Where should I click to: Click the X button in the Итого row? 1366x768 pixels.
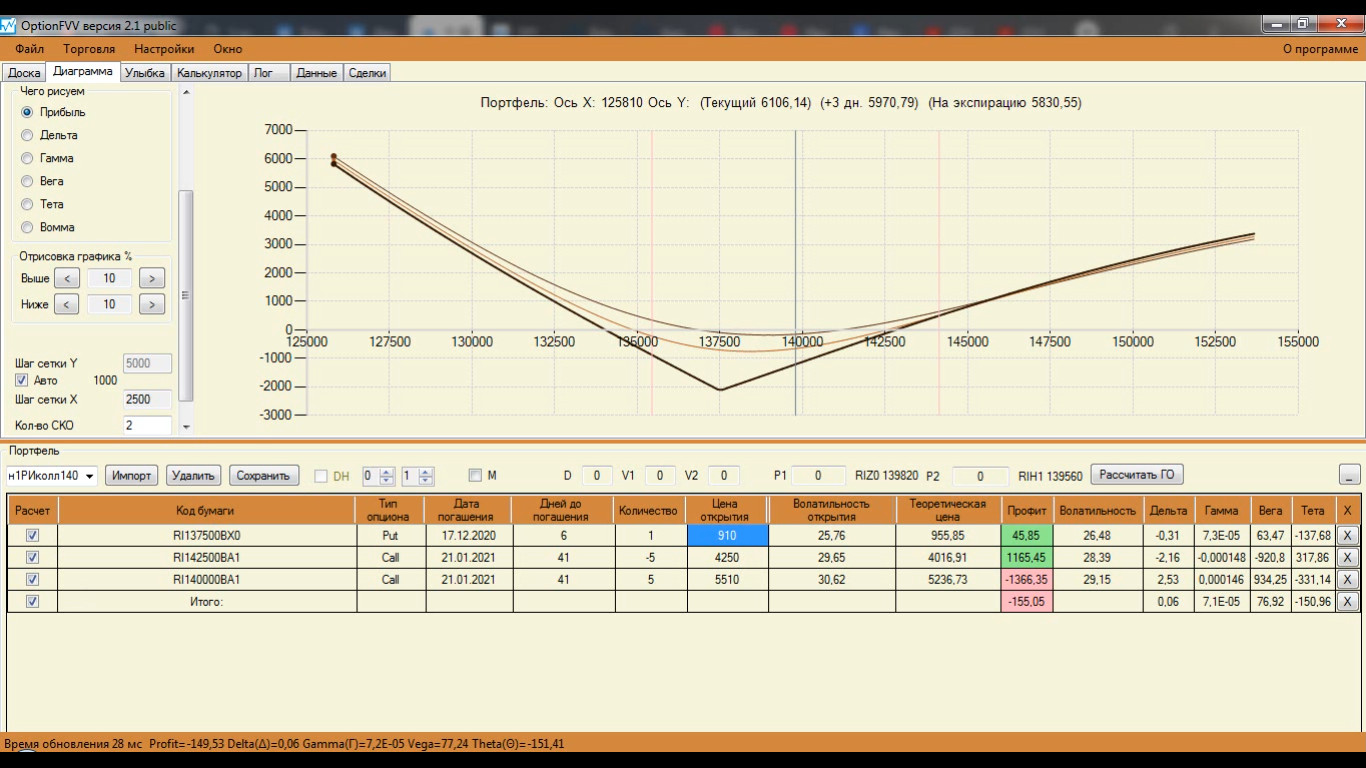pyautogui.click(x=1347, y=601)
